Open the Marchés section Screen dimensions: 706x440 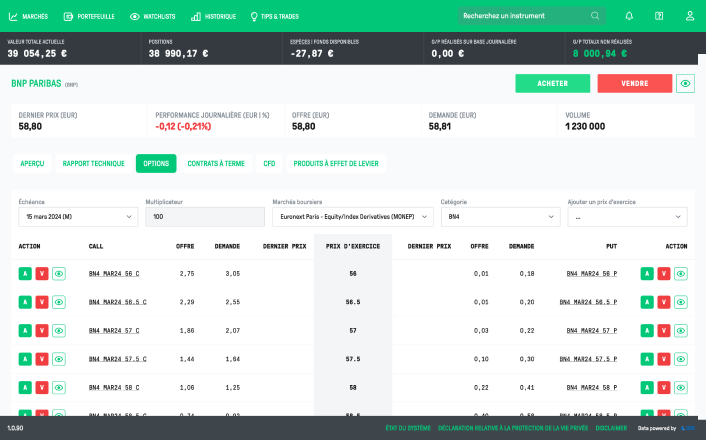[x=28, y=17]
